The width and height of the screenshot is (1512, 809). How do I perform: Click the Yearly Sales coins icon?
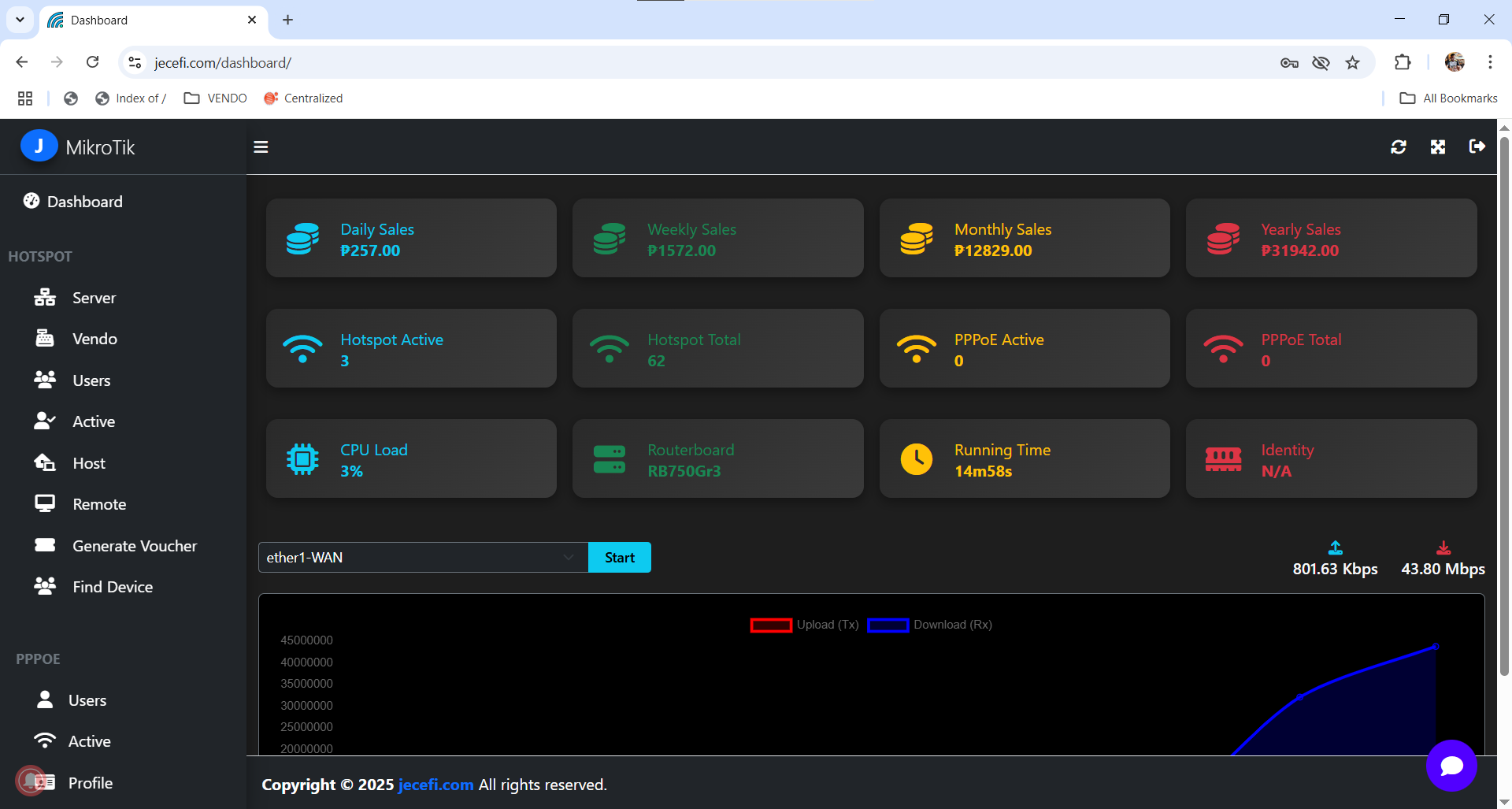pyautogui.click(x=1224, y=239)
